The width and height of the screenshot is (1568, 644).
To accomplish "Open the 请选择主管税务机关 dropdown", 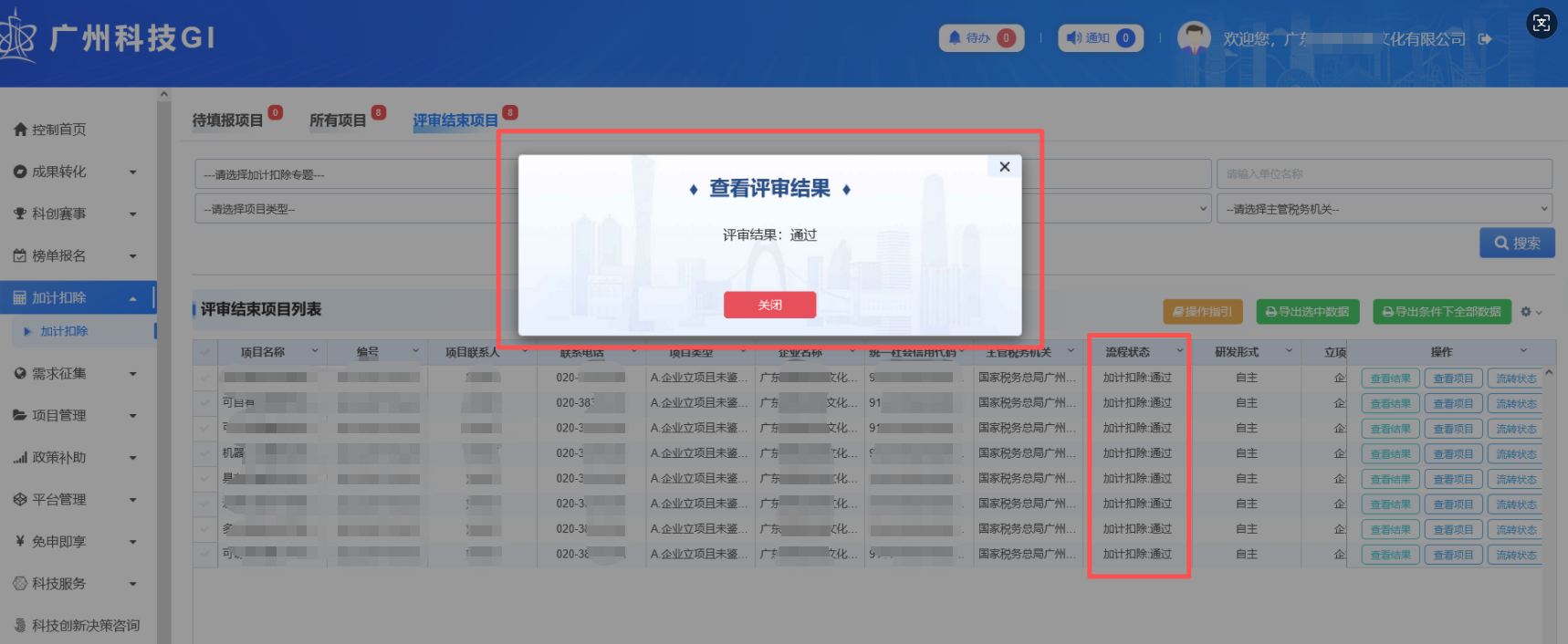I will pos(1384,209).
